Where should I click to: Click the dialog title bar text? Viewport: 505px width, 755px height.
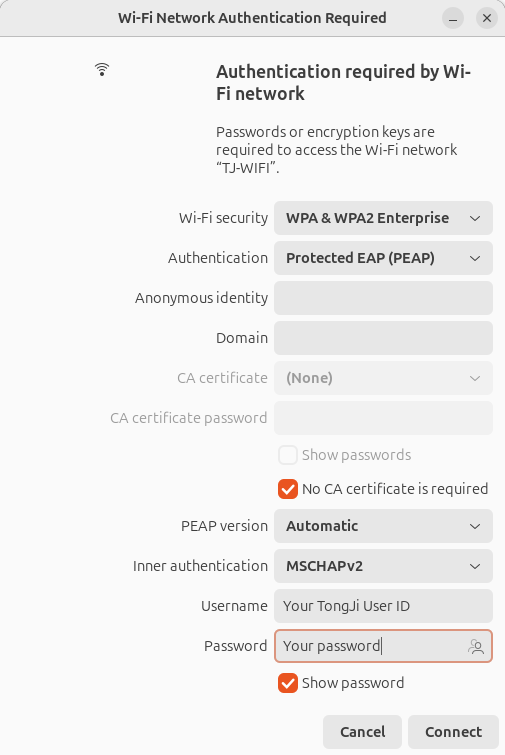click(252, 18)
